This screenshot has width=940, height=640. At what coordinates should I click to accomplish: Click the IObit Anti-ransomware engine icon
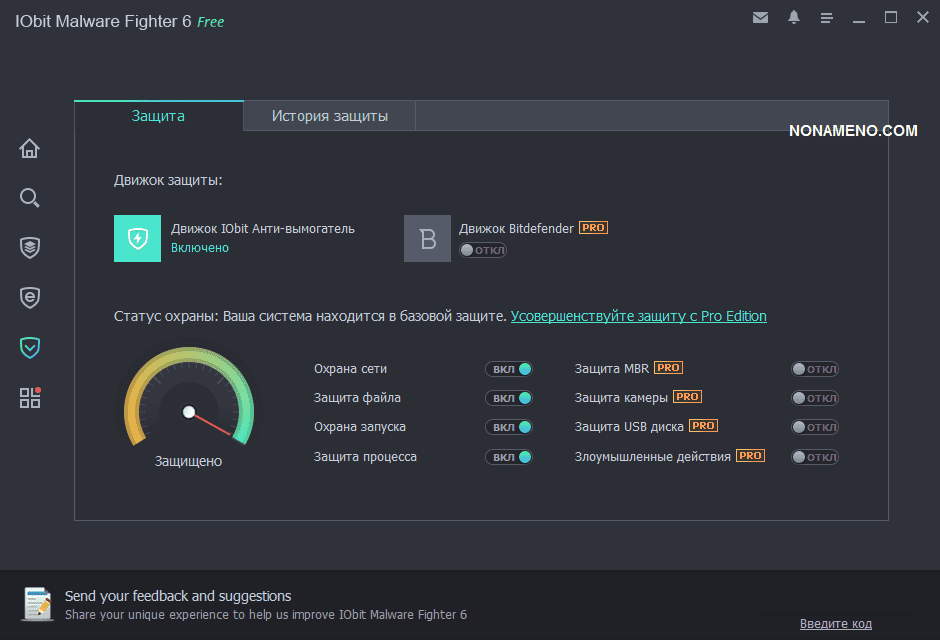point(137,238)
